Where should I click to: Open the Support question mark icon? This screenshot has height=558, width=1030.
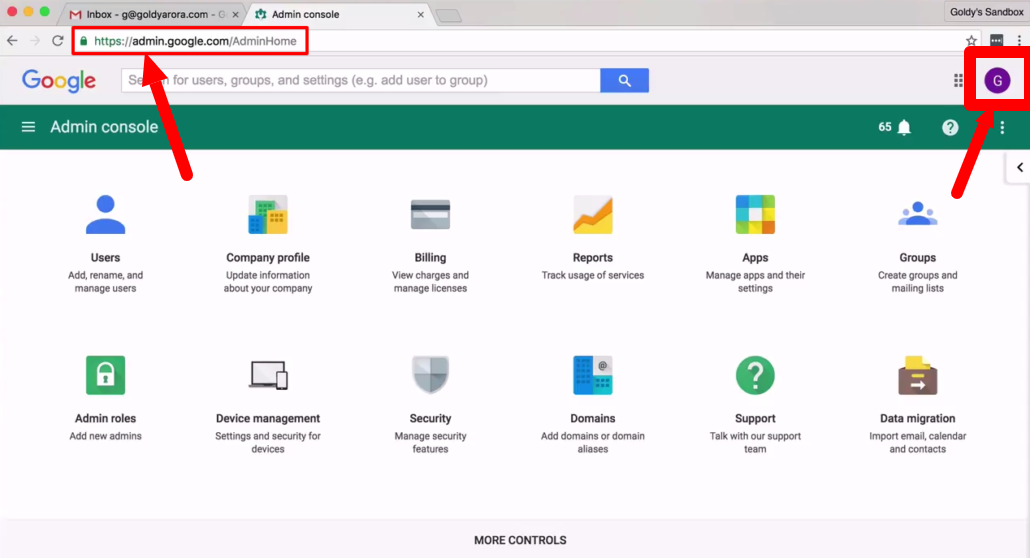(x=755, y=375)
